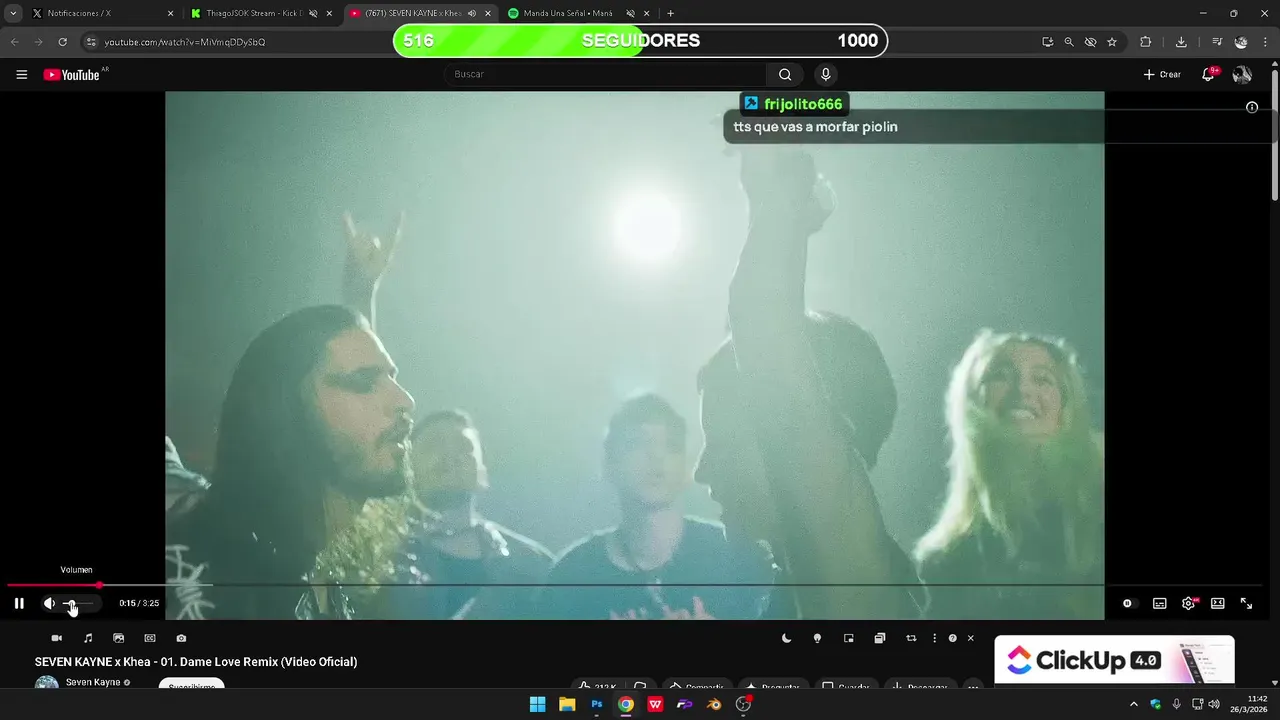Image resolution: width=1280 pixels, height=720 pixels.
Task: Open the ClickUp 4.0 advertisement
Action: [x=1114, y=660]
